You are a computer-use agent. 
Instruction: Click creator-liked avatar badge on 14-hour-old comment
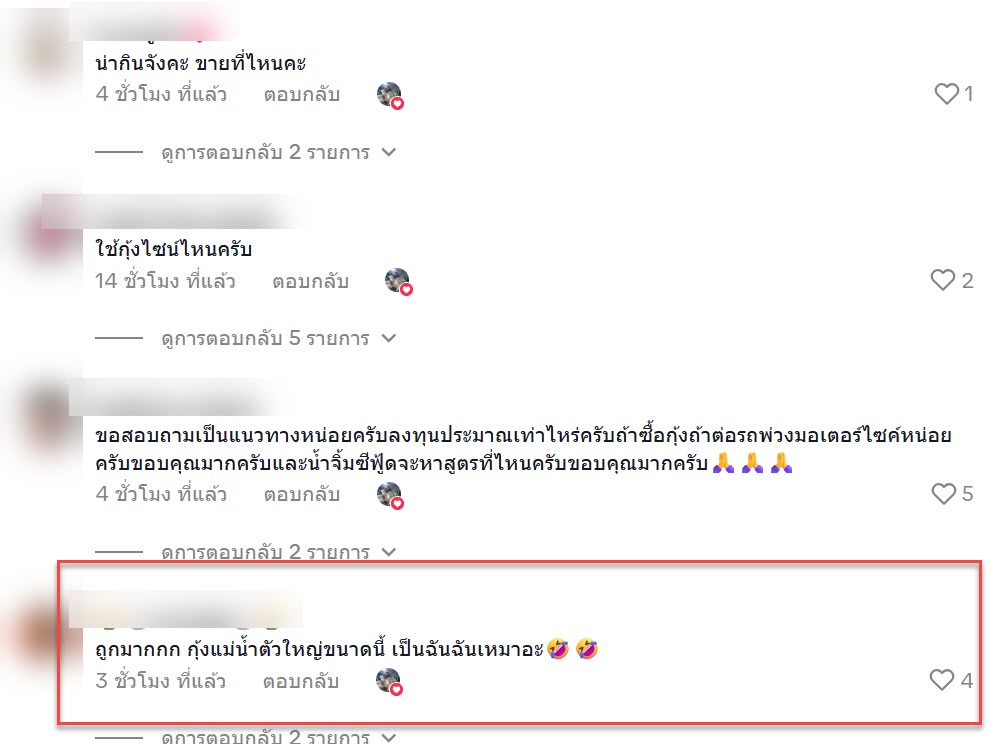tap(399, 281)
